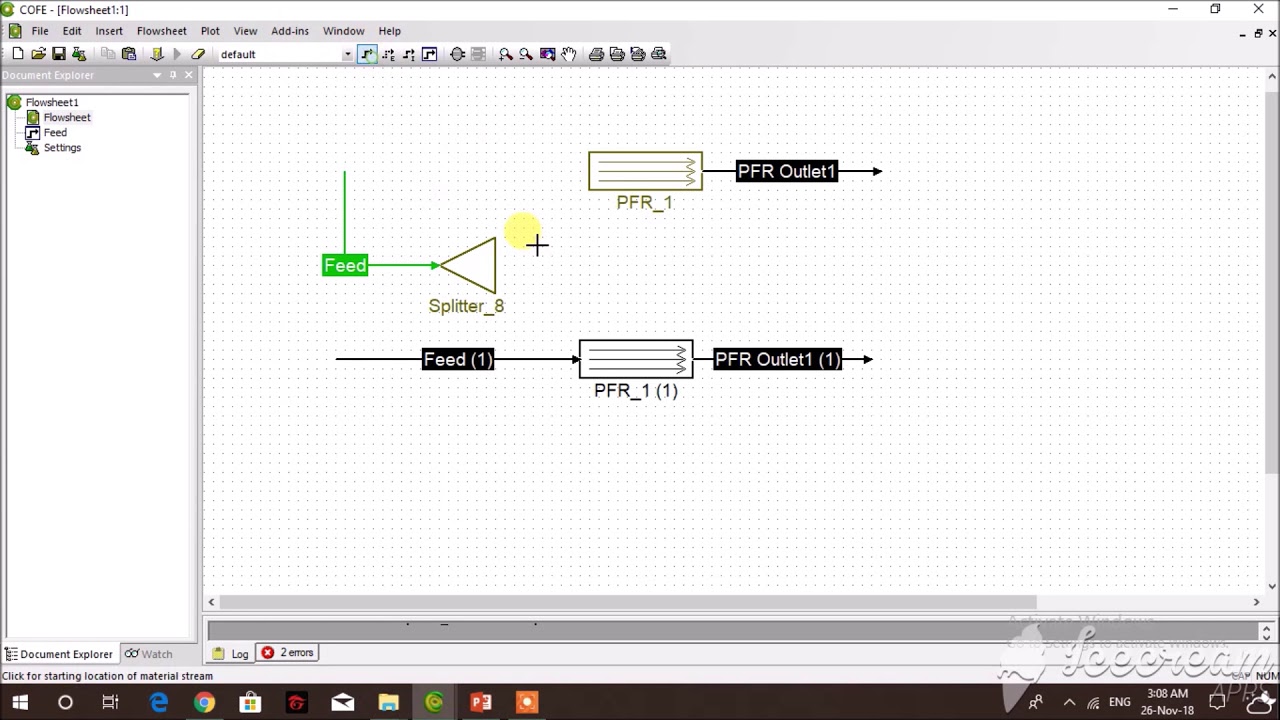
Task: Toggle auto-hide pin on Document Explorer
Action: 173,75
